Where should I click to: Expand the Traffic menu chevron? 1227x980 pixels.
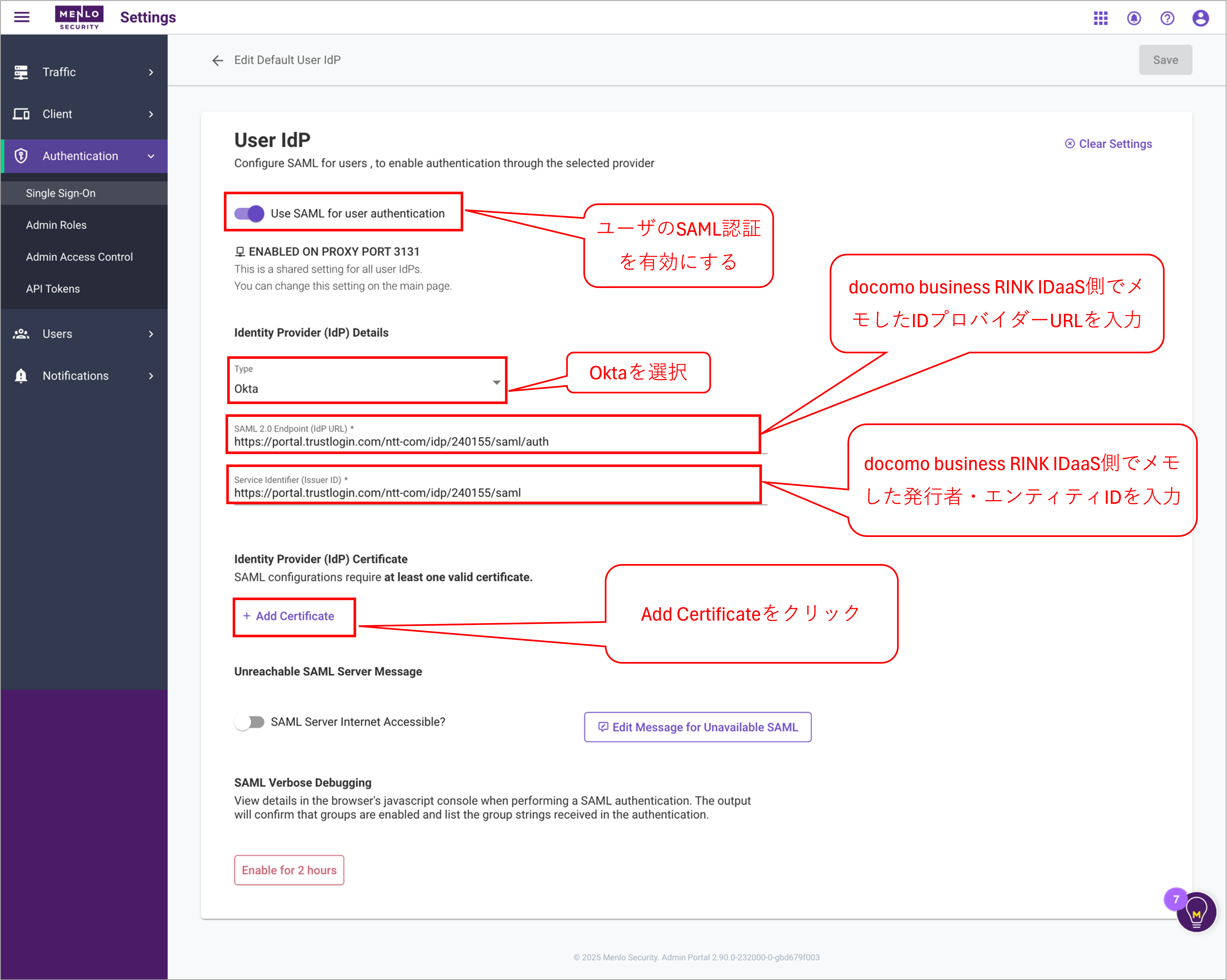(x=151, y=72)
